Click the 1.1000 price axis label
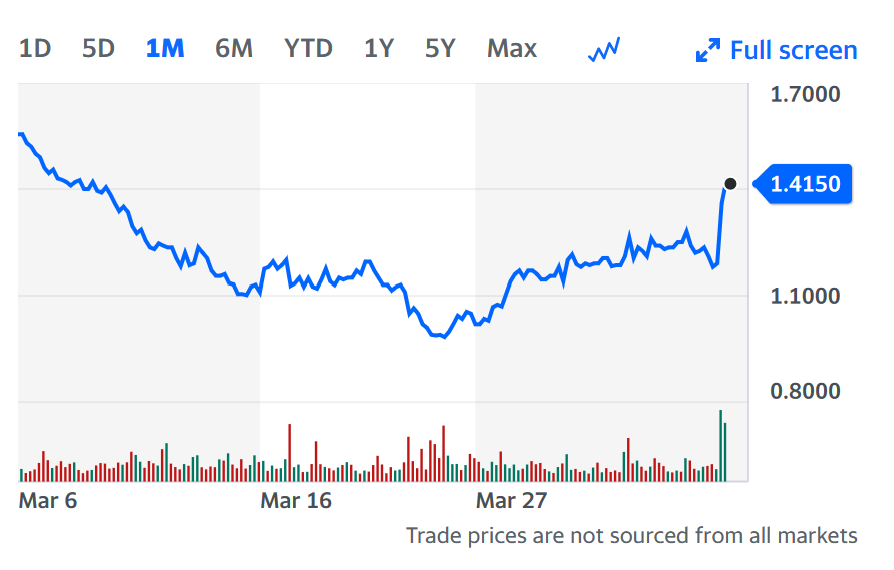Image resolution: width=894 pixels, height=570 pixels. pyautogui.click(x=806, y=296)
